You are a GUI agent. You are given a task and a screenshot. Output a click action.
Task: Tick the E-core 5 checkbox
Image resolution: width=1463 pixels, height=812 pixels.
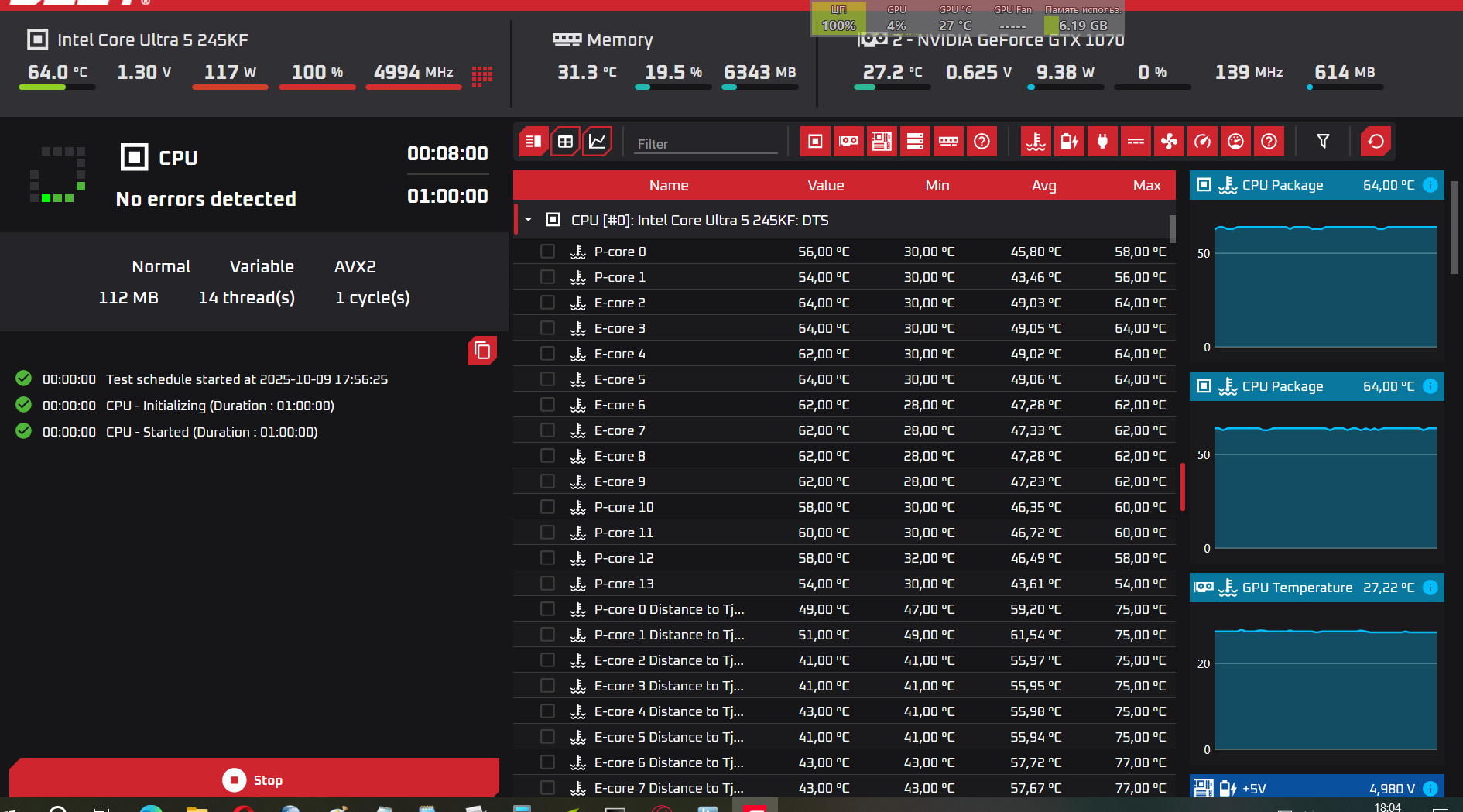[x=547, y=379]
